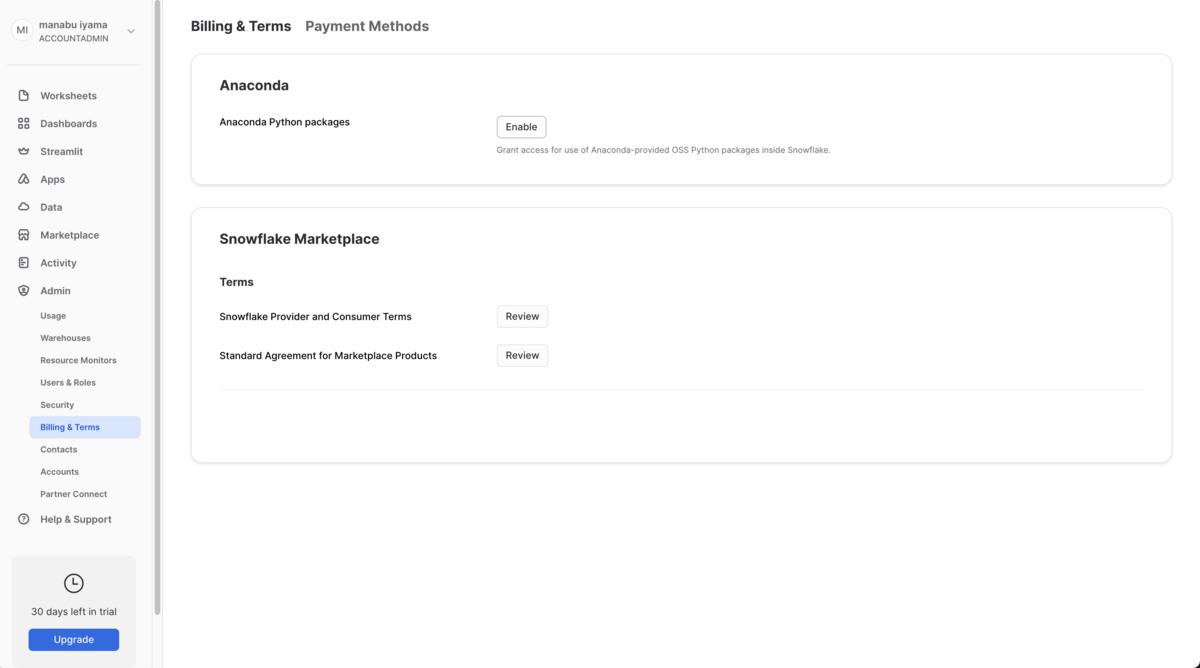Navigate to Apps in sidebar
Screen dimensions: 1200x668
click(x=52, y=180)
